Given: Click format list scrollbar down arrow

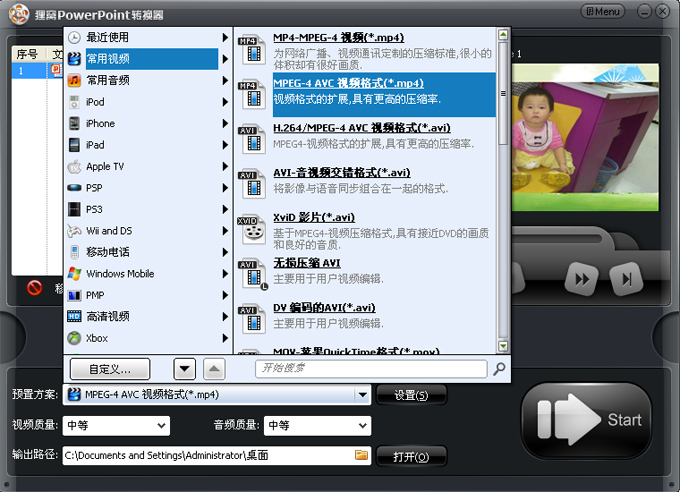Looking at the screenshot, I should click(x=503, y=346).
